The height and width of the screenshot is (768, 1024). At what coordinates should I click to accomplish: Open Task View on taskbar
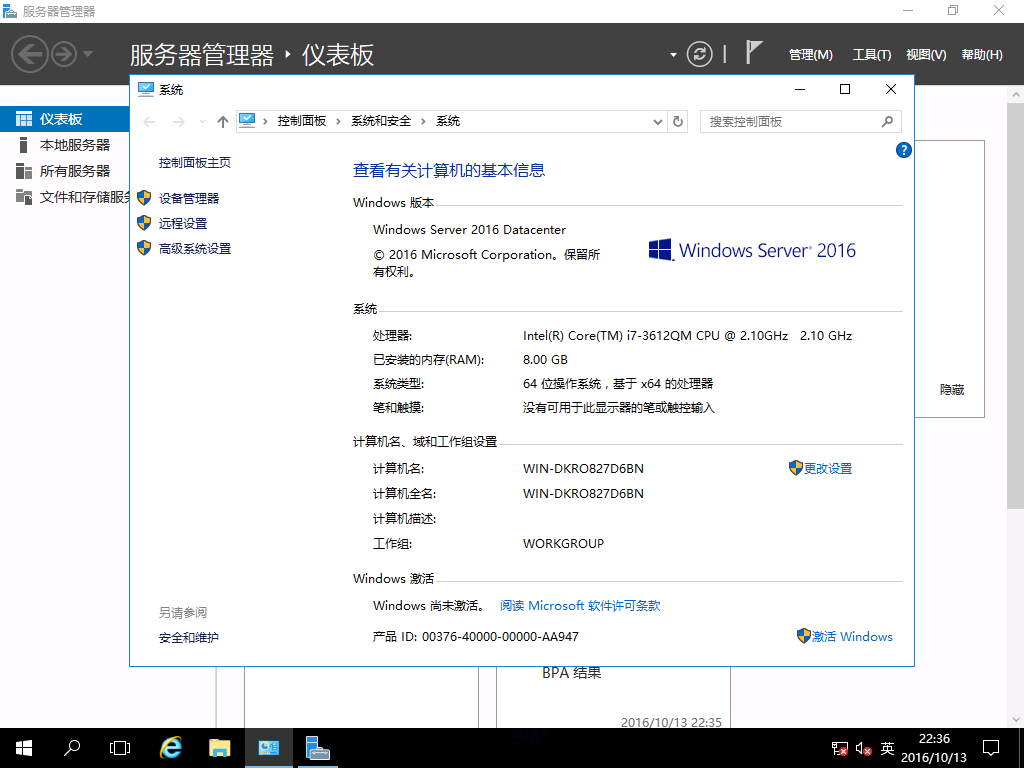pyautogui.click(x=120, y=748)
